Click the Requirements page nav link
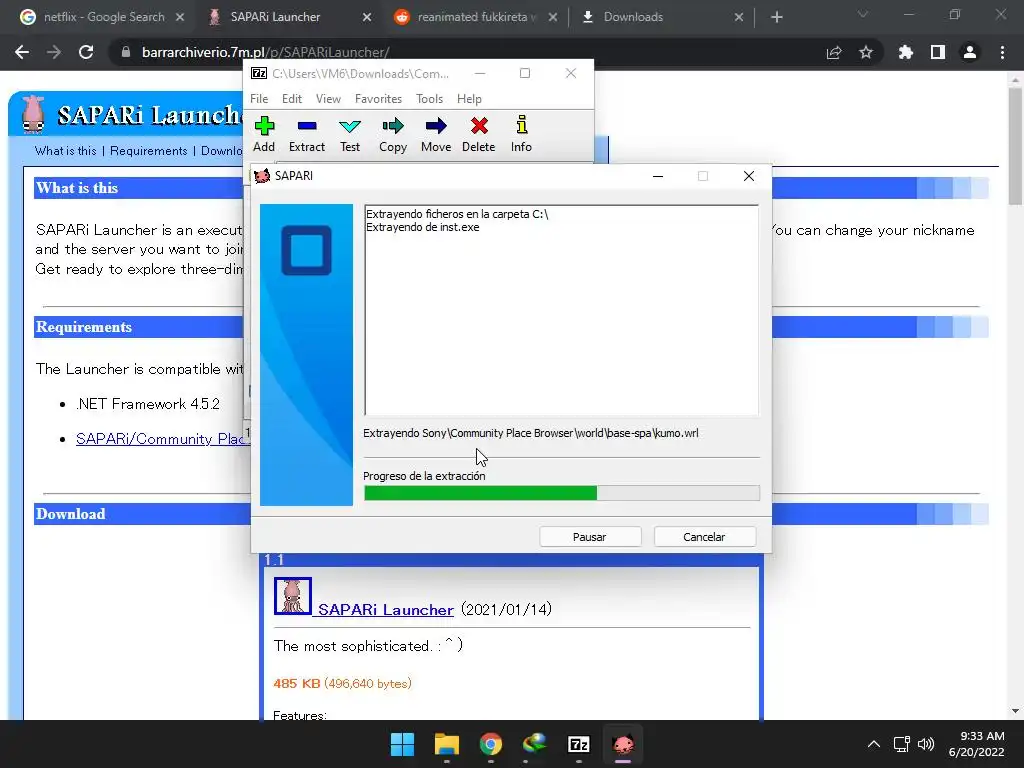 click(148, 151)
